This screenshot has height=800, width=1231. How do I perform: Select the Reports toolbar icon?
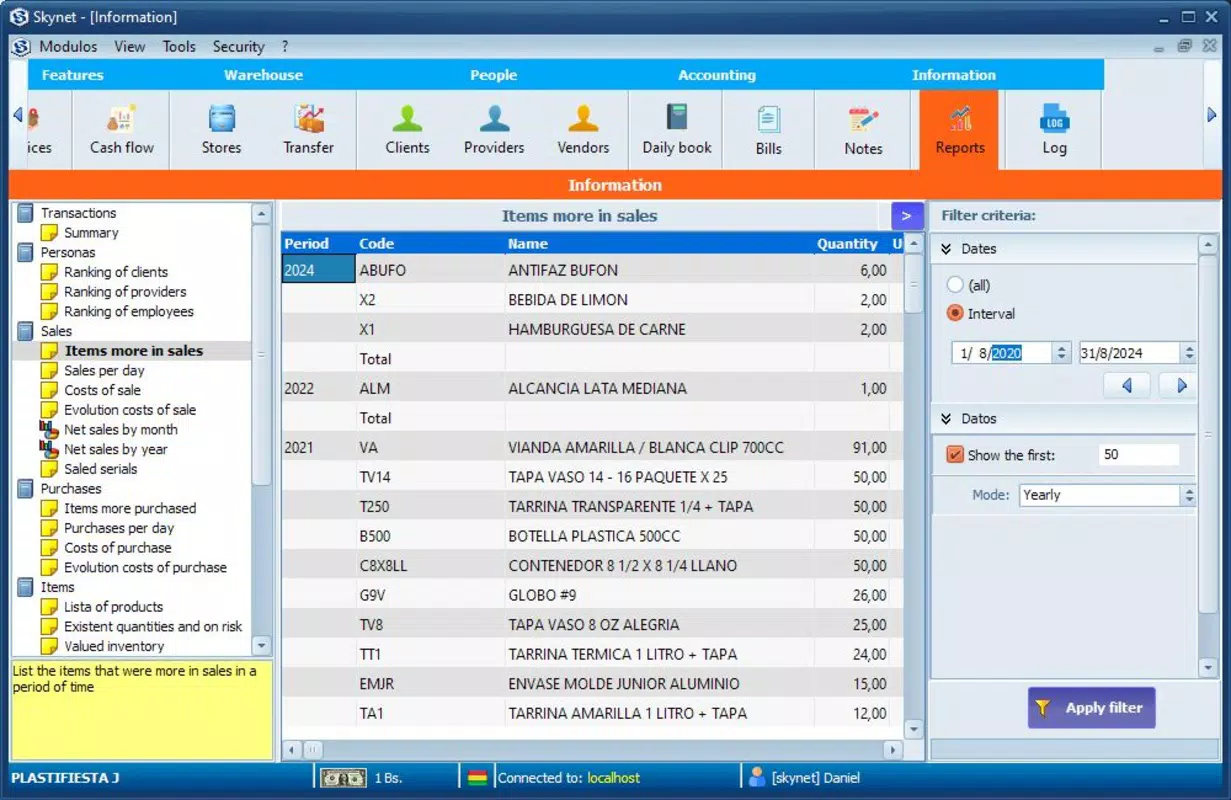[x=960, y=130]
